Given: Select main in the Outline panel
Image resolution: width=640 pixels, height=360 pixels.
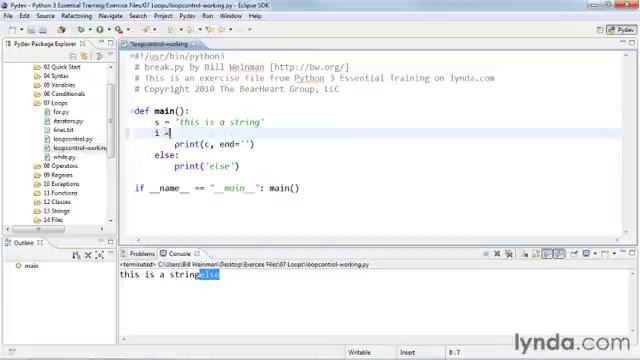Looking at the screenshot, I should 31,266.
